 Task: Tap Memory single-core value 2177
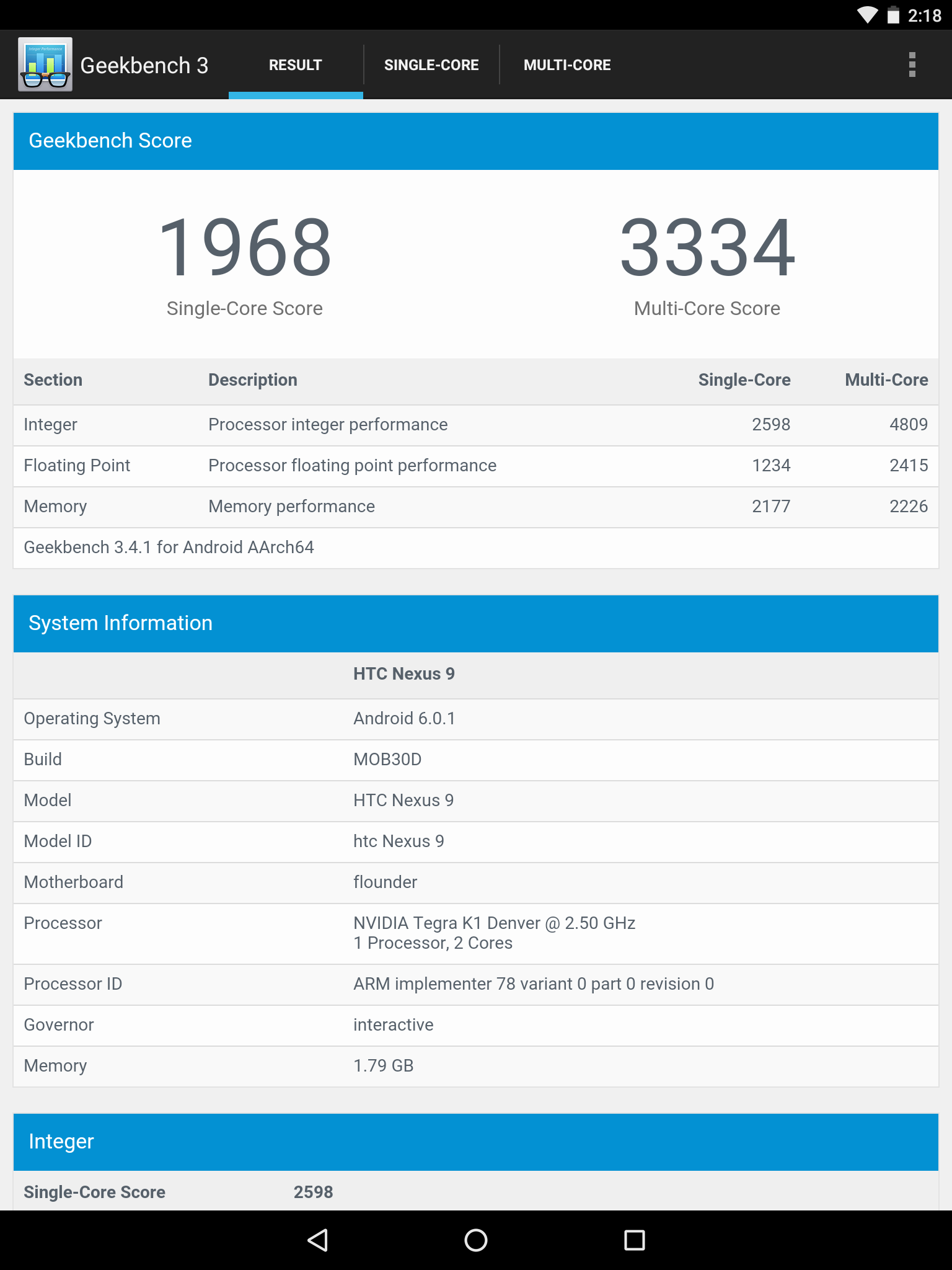771,506
